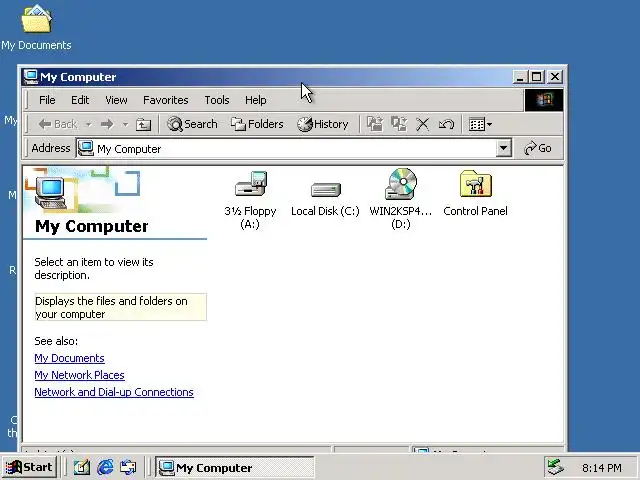This screenshot has height=480, width=640.
Task: Expand the Forward history dropdown arrow
Action: point(125,124)
